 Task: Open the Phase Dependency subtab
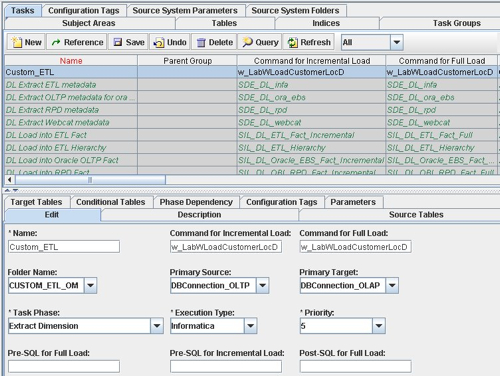click(196, 202)
